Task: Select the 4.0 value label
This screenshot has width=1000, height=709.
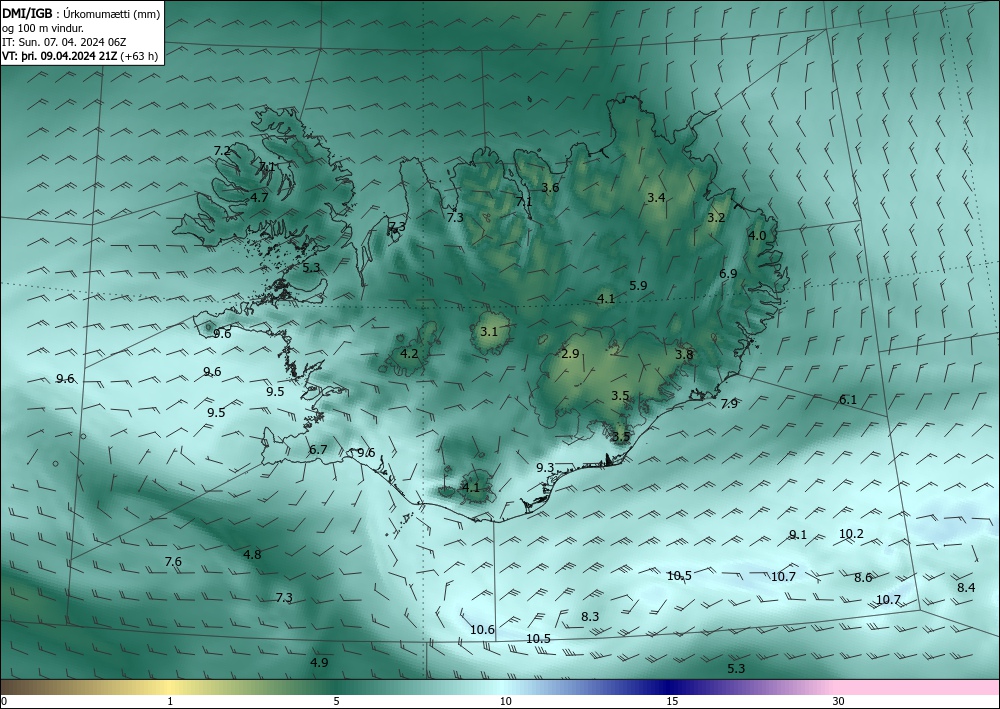Action: 757,236
